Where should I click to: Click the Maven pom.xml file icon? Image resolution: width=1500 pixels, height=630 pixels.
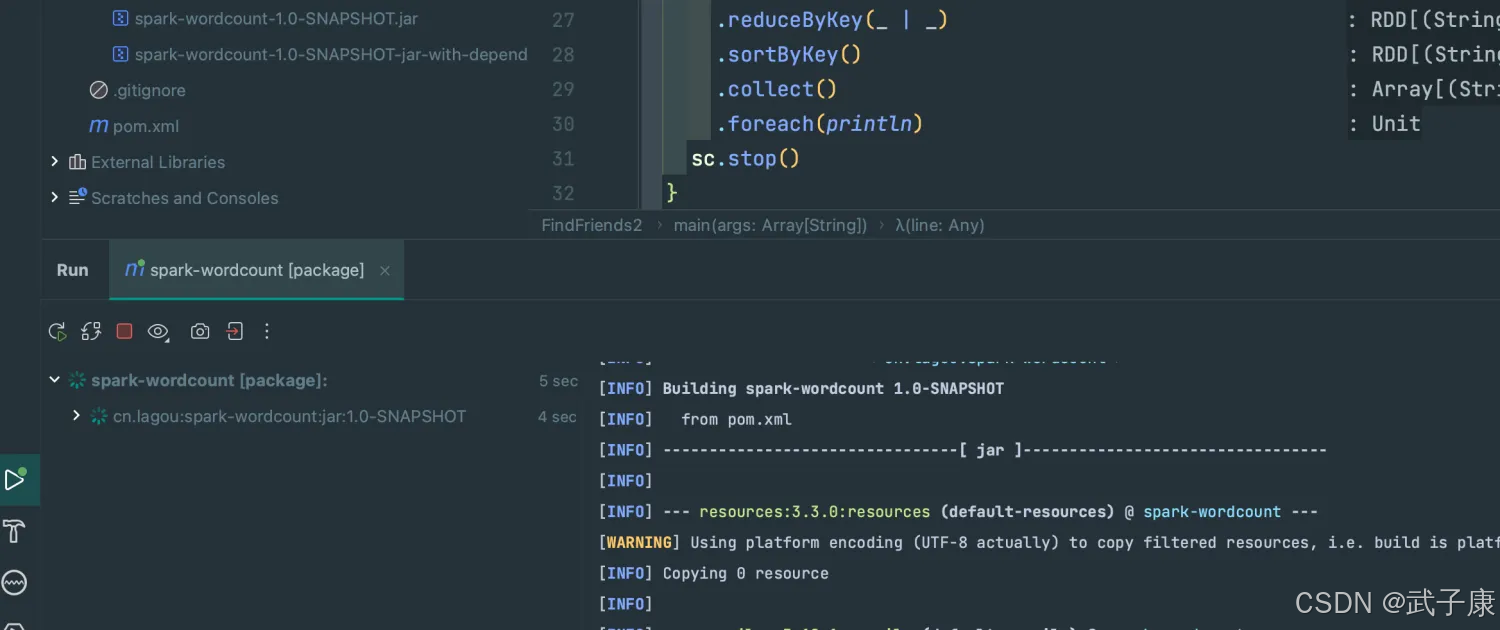(98, 126)
